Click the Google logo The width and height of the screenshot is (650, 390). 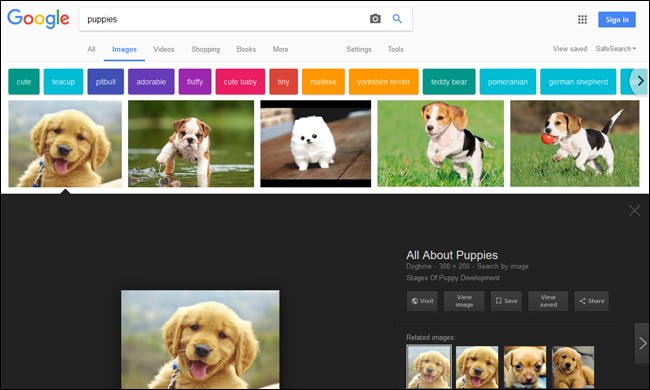[38, 19]
